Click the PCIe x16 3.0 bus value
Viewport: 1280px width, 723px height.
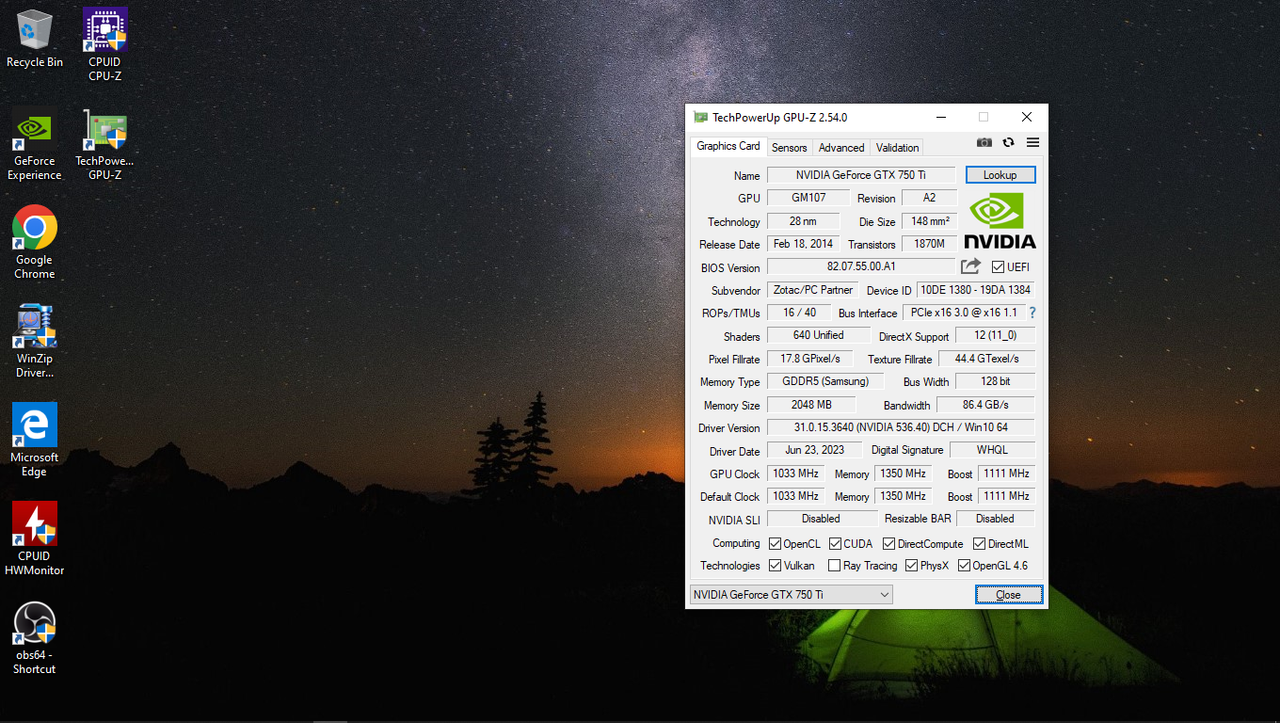click(964, 313)
